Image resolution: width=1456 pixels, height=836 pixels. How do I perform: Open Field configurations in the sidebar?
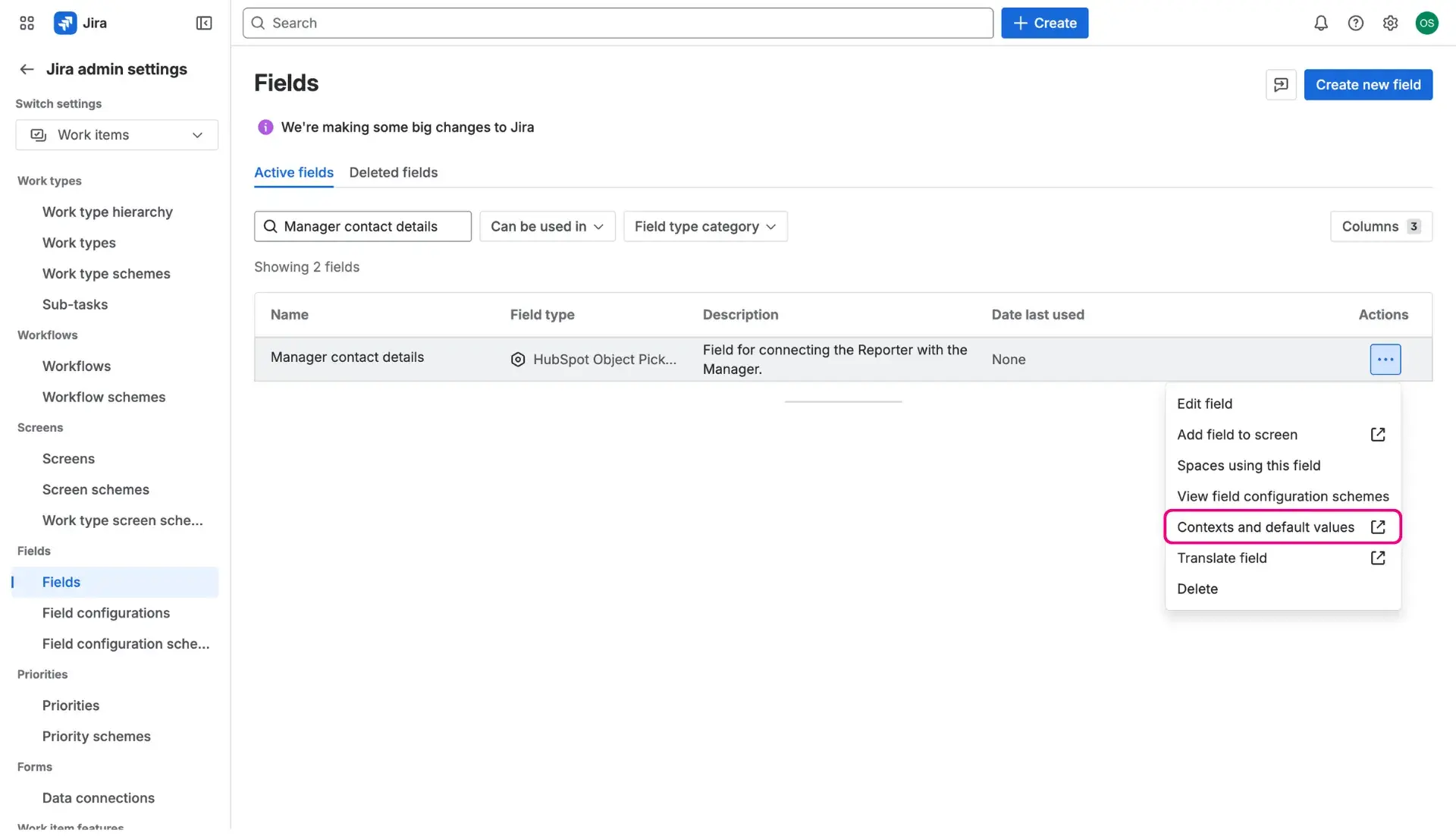point(105,613)
